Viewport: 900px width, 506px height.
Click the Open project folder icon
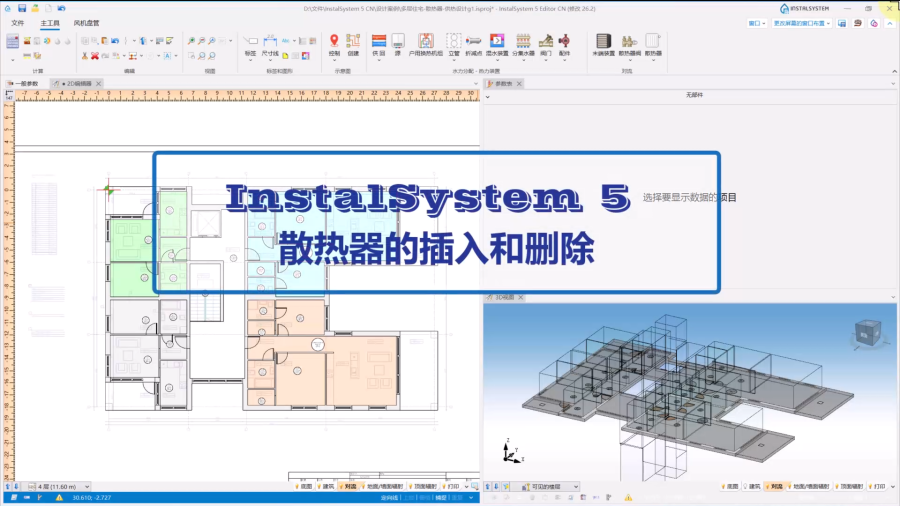35,8
